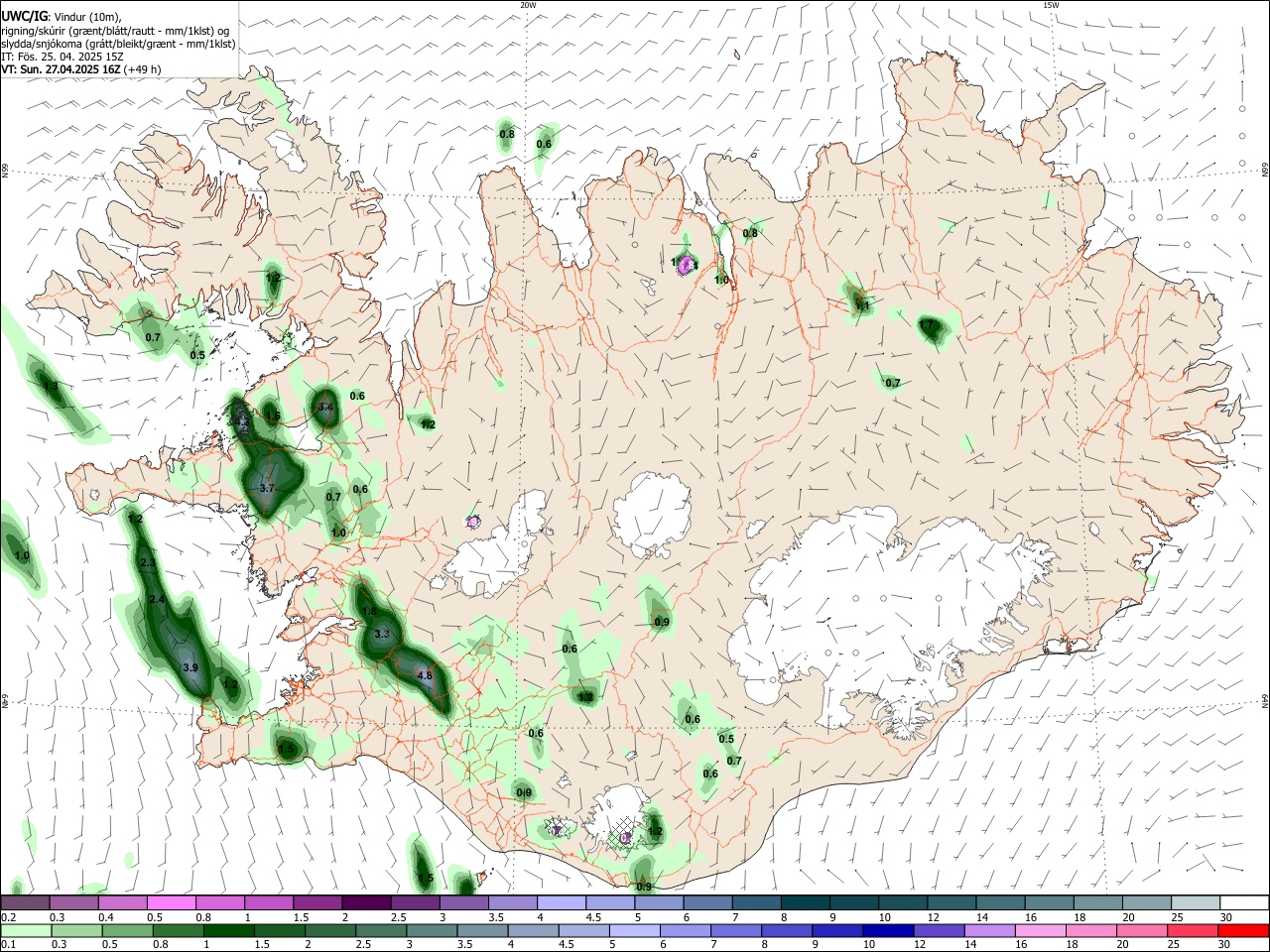Click the dusky plum swatch labeled 0.2

pos(25,903)
